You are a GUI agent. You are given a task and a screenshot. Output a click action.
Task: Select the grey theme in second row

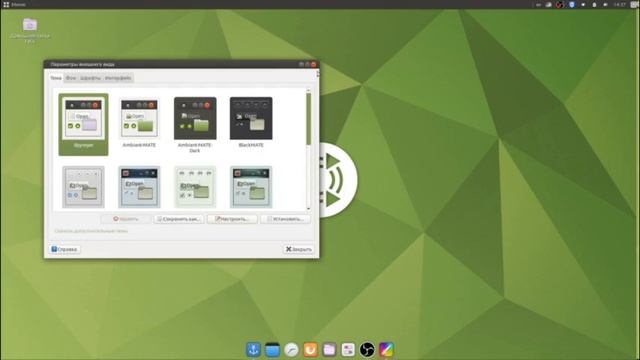tap(83, 187)
